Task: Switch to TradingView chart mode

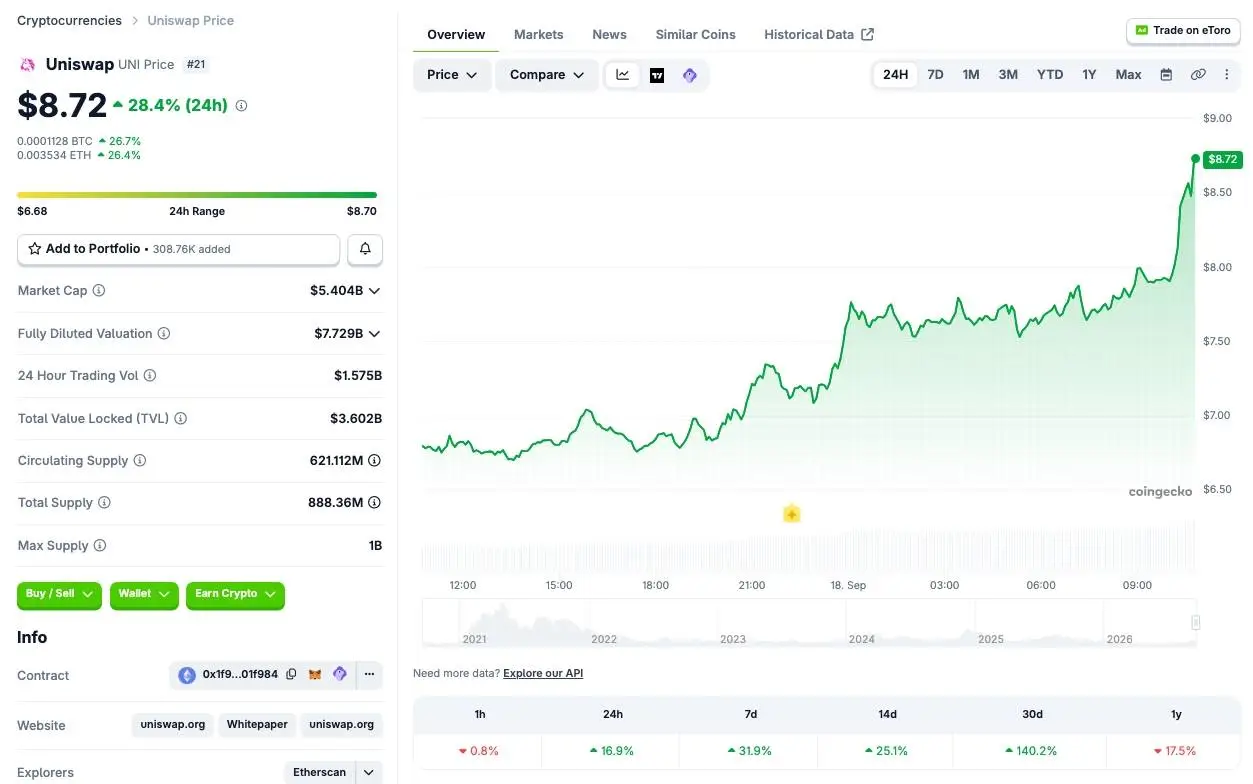Action: (x=657, y=75)
